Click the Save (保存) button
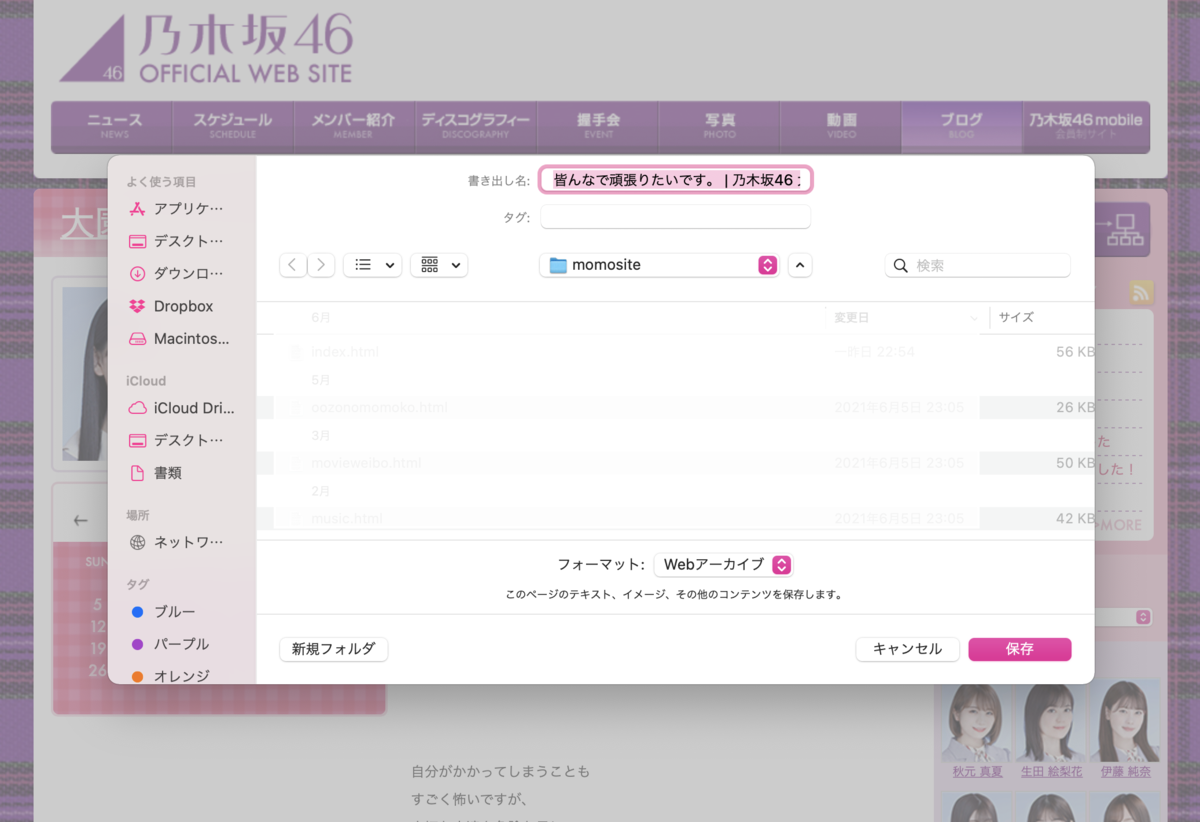The width and height of the screenshot is (1200, 822). pos(1020,649)
